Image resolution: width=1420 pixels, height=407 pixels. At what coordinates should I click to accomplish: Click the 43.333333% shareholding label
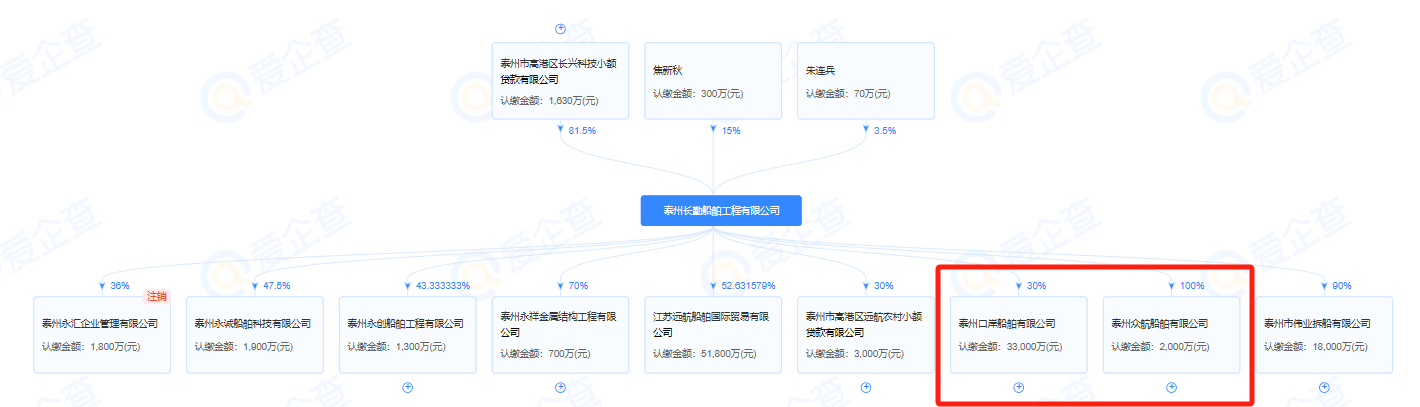(x=442, y=286)
